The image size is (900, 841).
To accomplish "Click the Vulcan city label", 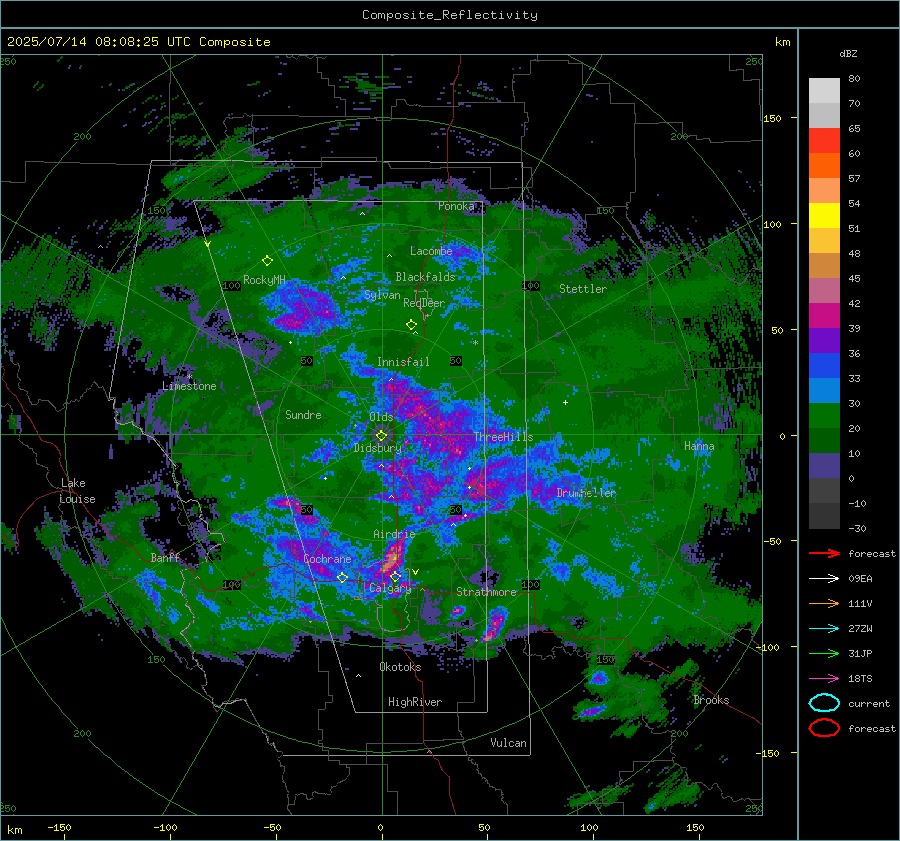I will click(508, 743).
